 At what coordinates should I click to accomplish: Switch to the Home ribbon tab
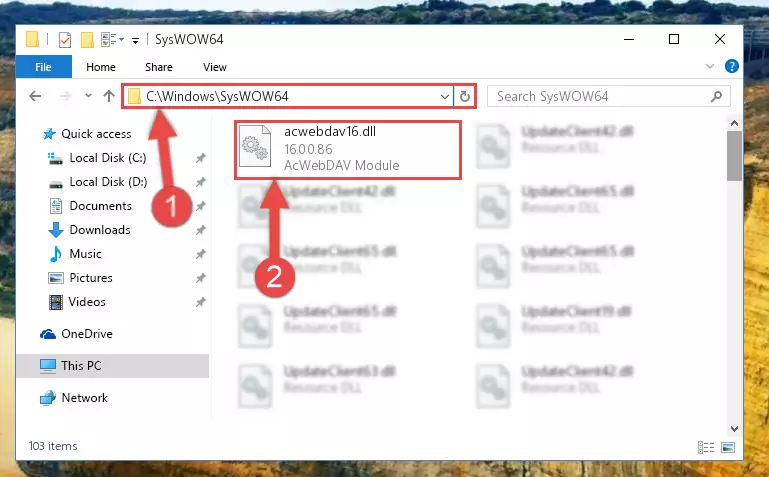pos(101,67)
